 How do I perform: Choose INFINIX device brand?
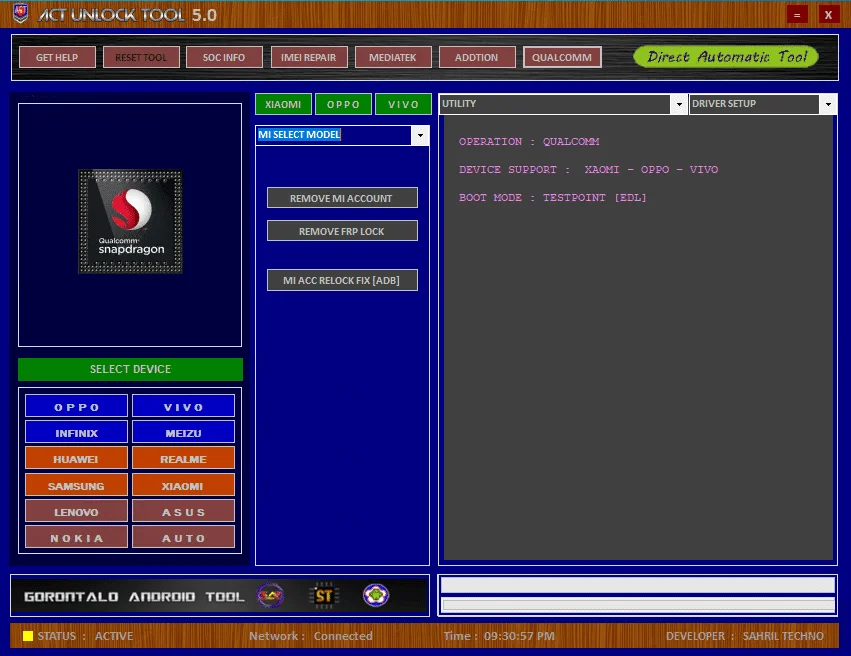77,432
